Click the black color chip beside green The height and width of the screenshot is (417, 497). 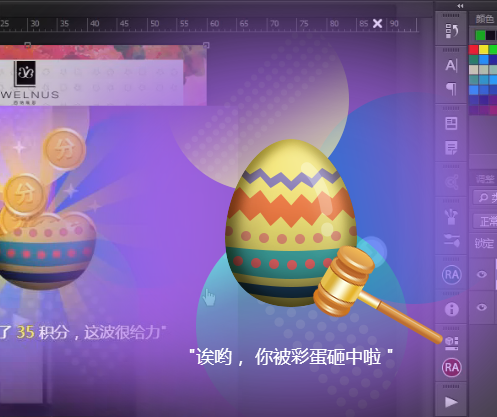pos(490,35)
